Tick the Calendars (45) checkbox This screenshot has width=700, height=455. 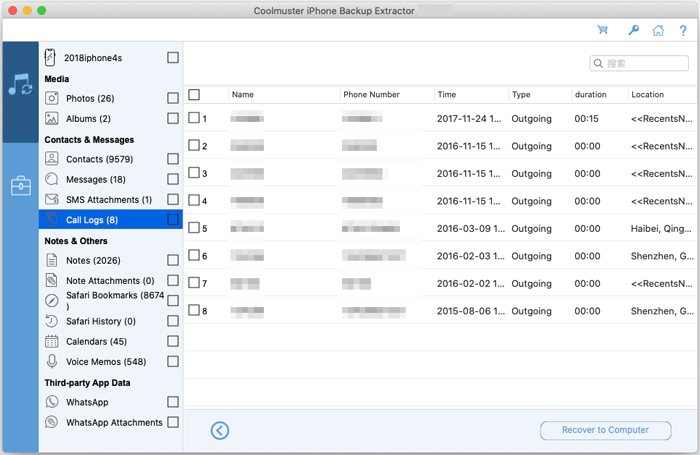pyautogui.click(x=173, y=341)
